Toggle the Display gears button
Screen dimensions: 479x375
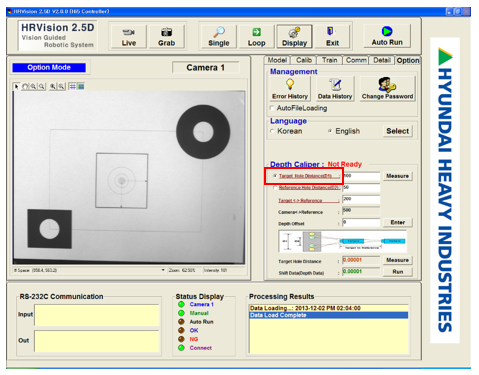point(294,37)
